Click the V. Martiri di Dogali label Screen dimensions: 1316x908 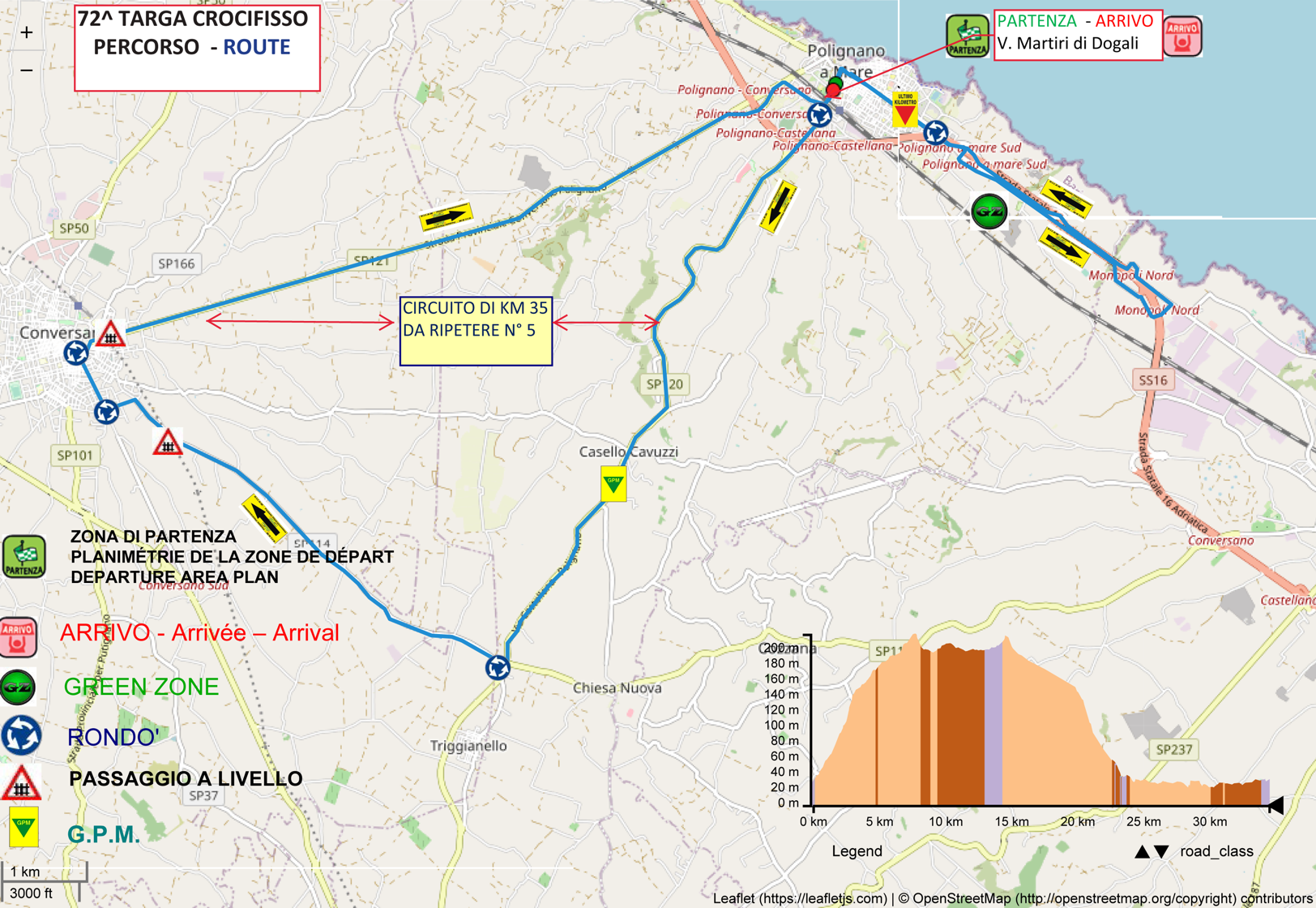1068,43
